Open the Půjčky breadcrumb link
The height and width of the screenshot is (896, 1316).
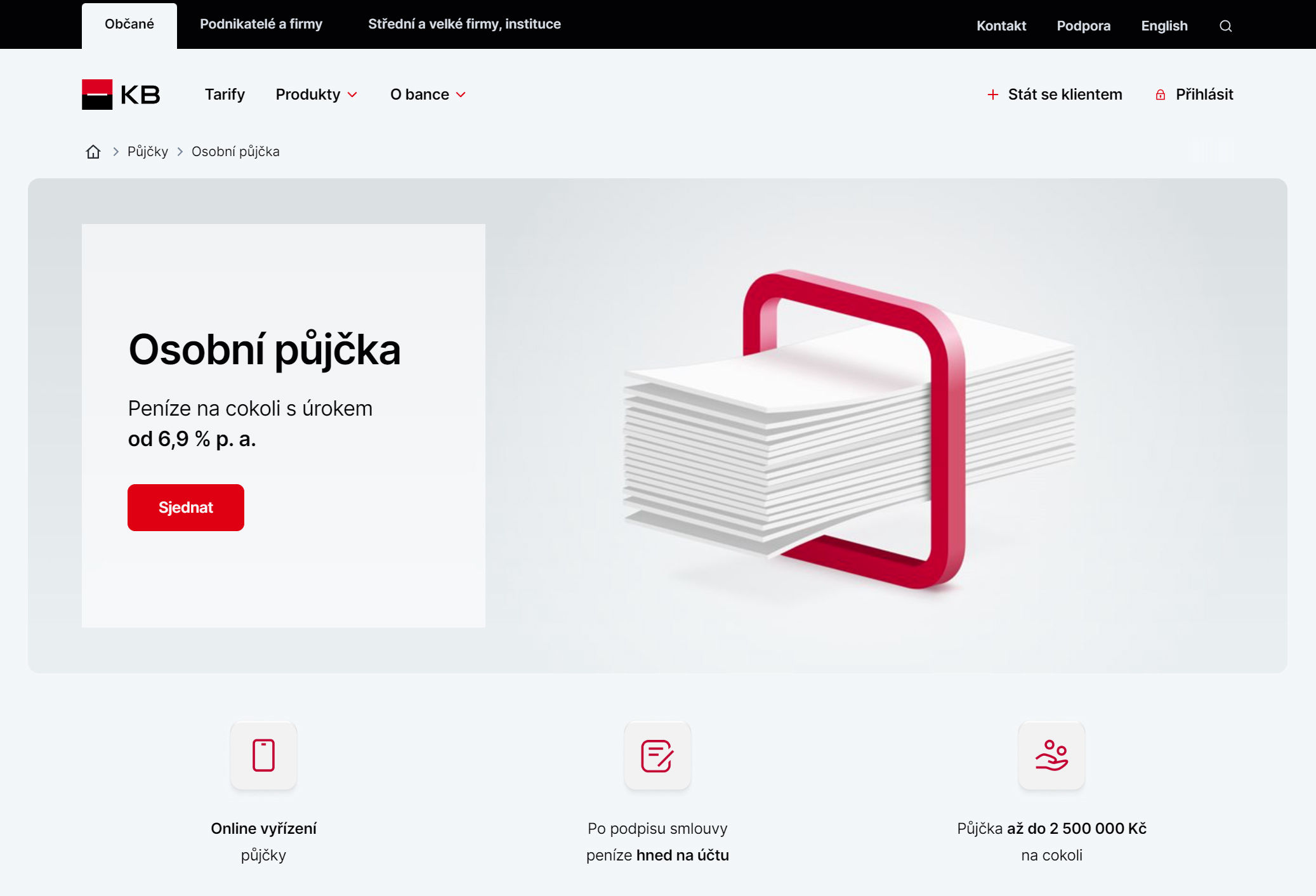[x=147, y=151]
